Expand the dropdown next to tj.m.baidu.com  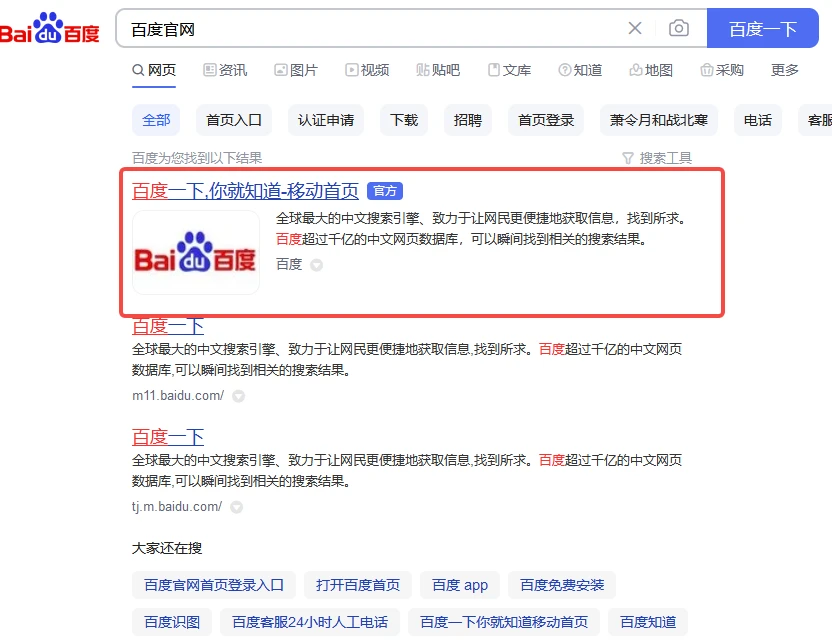point(236,507)
